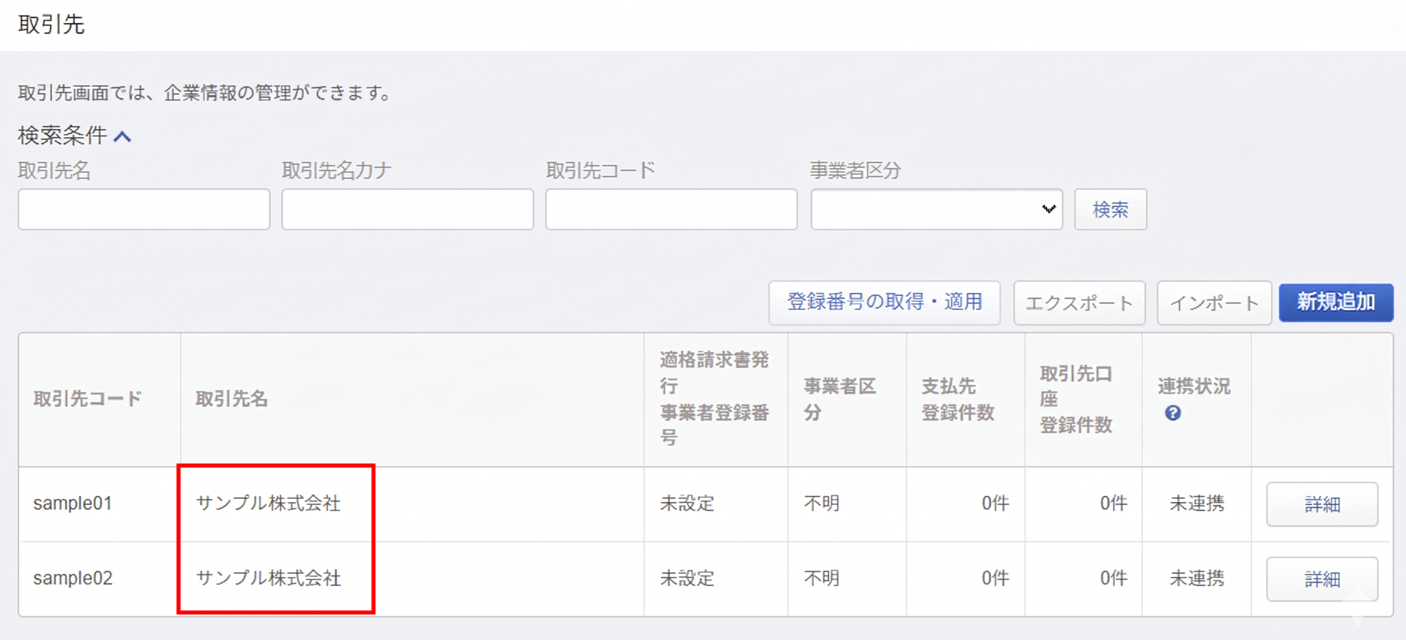The width and height of the screenshot is (1406, 640).
Task: Click the help icon beside 連携状況
Action: [1173, 413]
